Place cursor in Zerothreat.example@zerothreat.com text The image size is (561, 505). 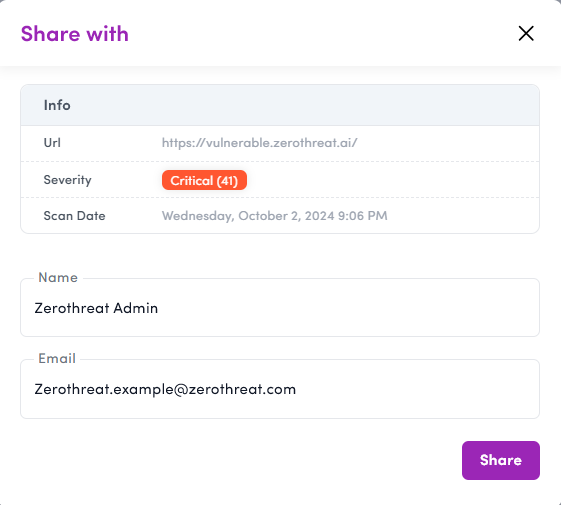165,389
